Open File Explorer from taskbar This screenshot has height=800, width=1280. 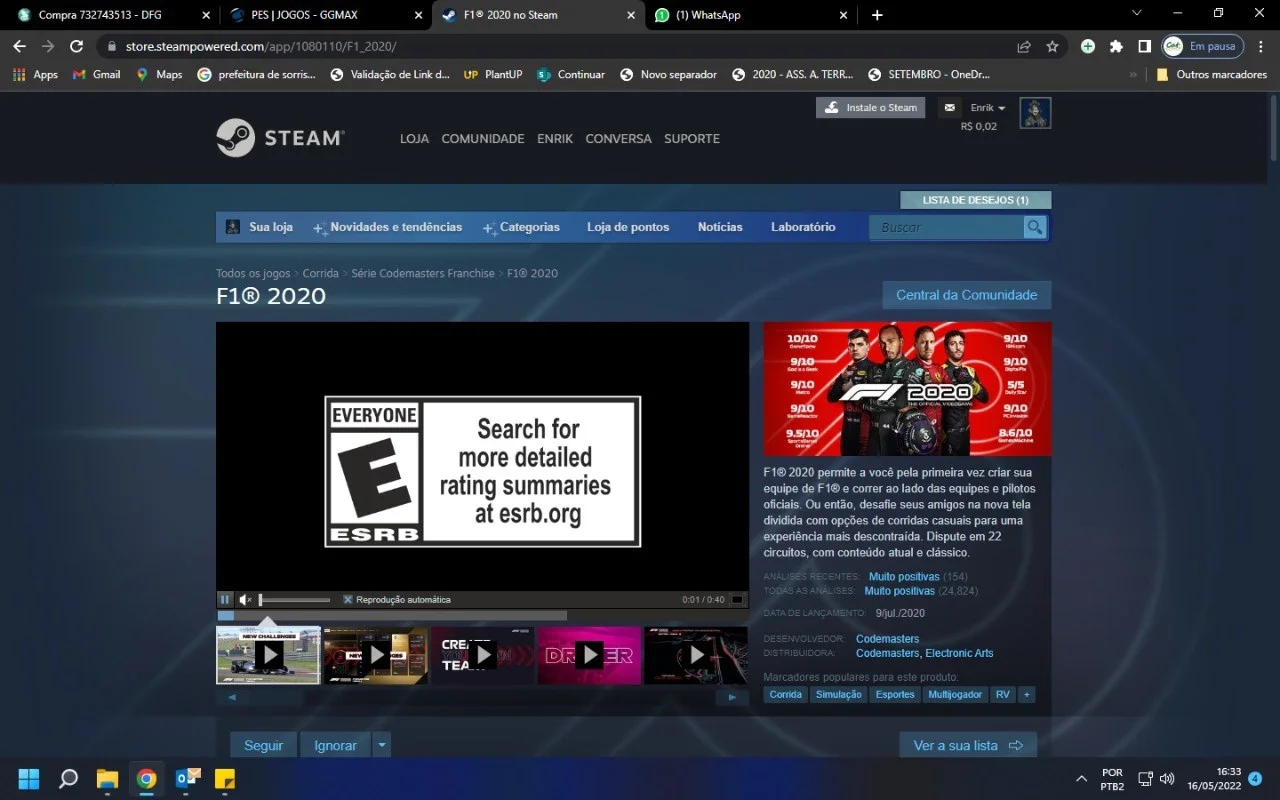tap(107, 778)
